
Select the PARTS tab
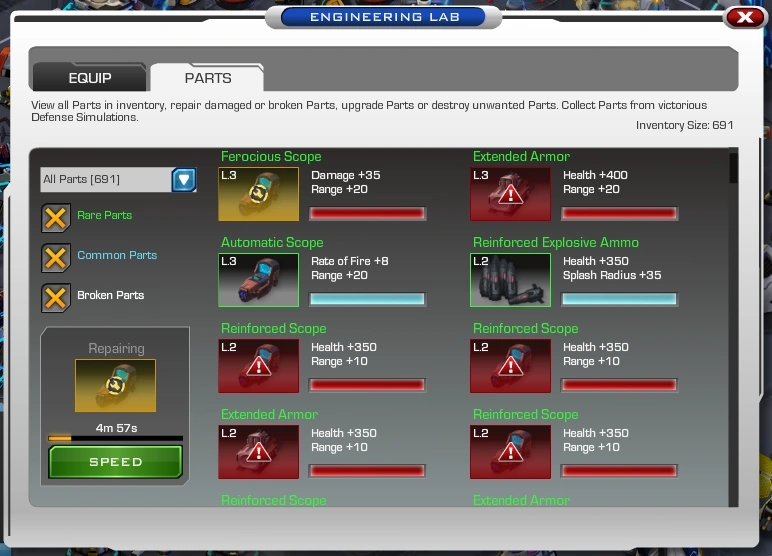(x=207, y=77)
